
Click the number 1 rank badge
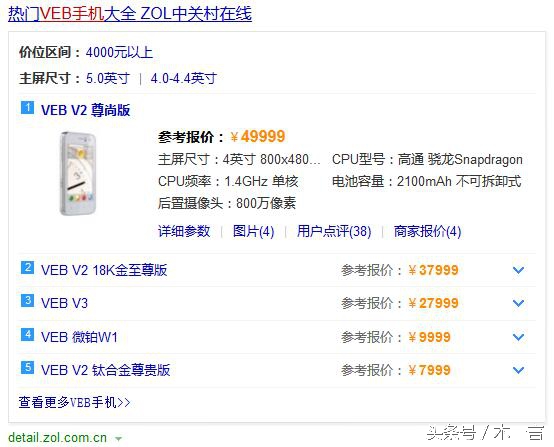pyautogui.click(x=28, y=108)
